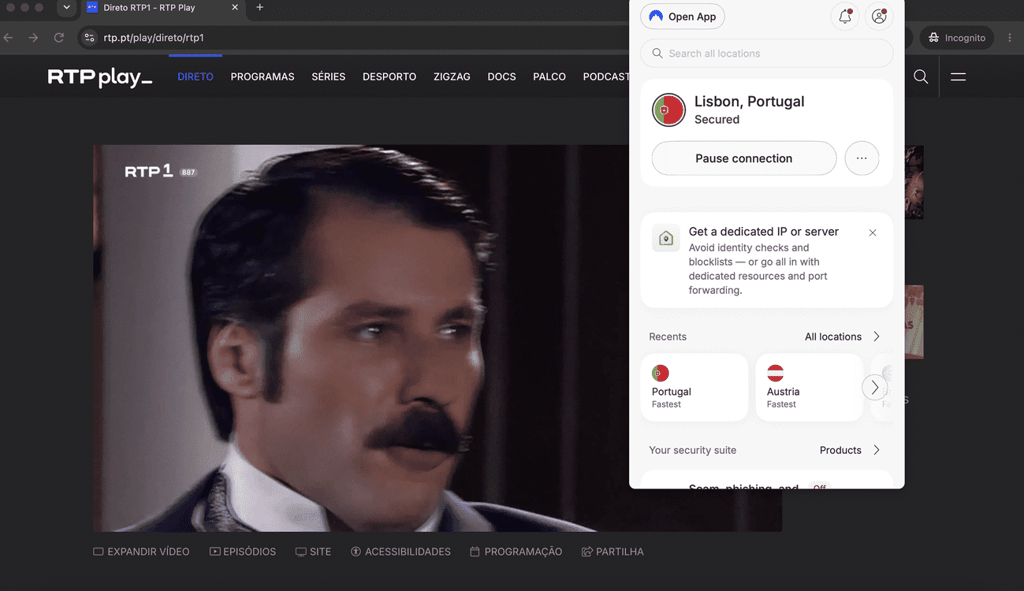Select the Portugal recent location card
Viewport: 1024px width, 591px height.
pos(694,387)
